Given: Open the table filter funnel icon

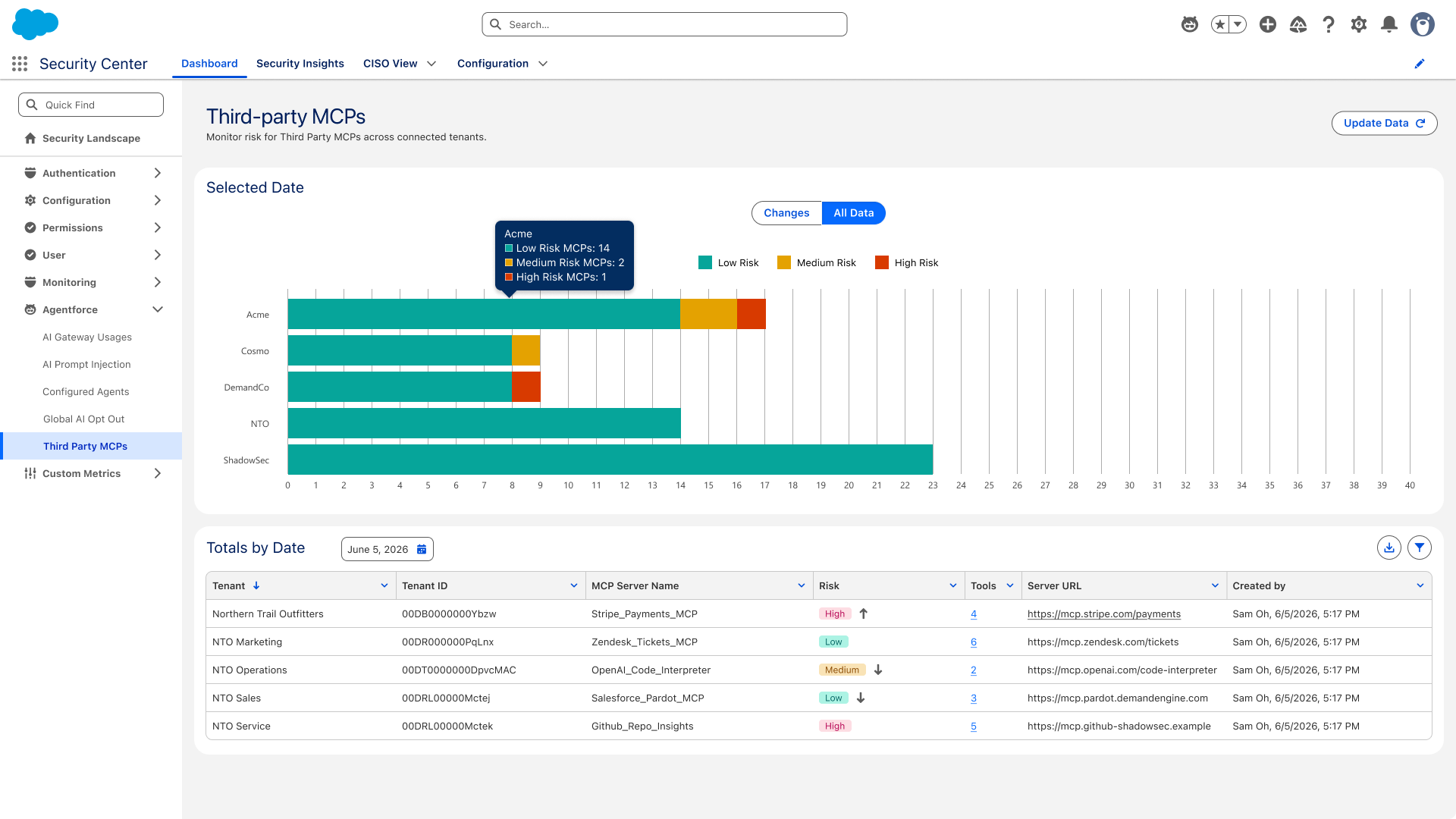Looking at the screenshot, I should [x=1420, y=548].
